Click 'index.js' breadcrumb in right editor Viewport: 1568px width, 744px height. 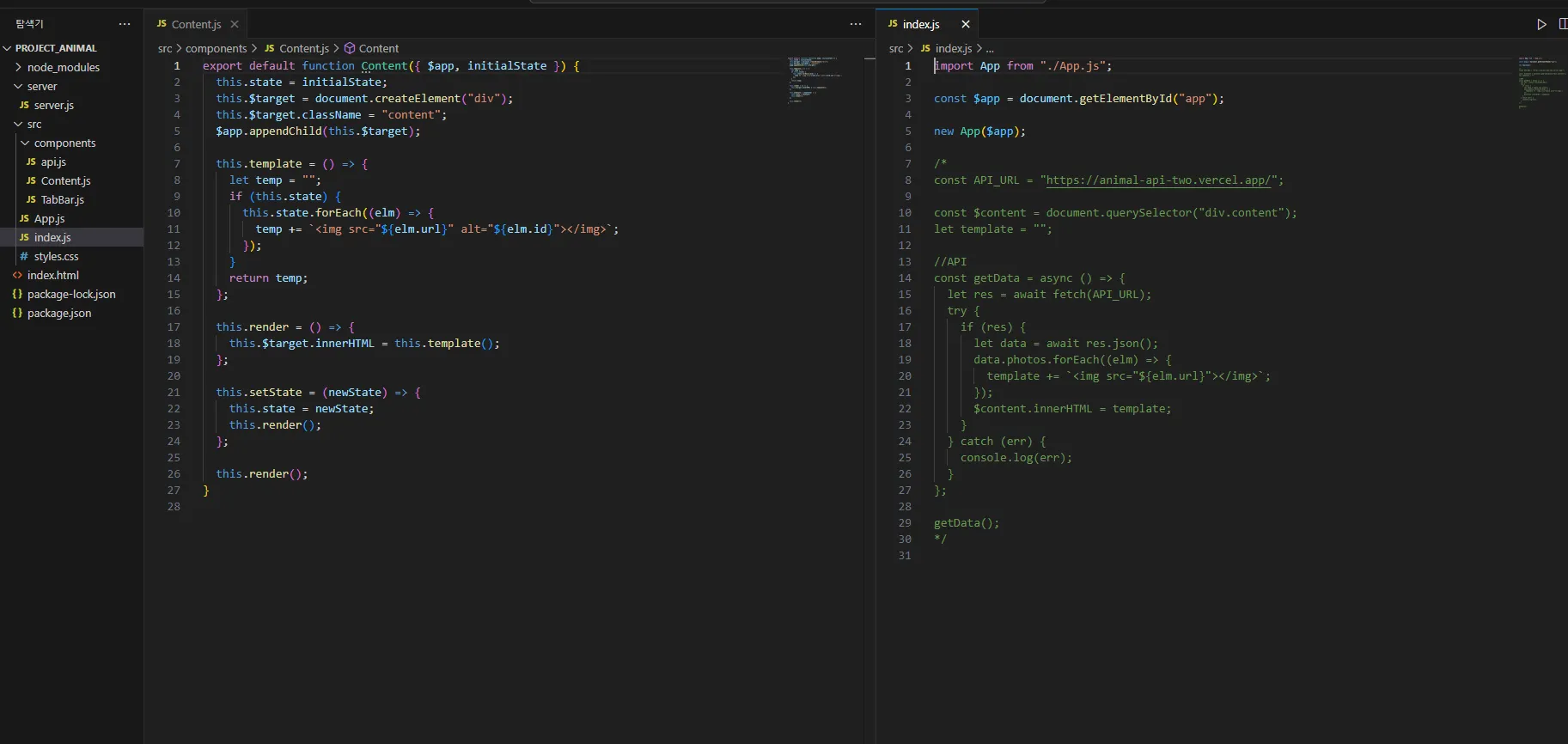954,48
